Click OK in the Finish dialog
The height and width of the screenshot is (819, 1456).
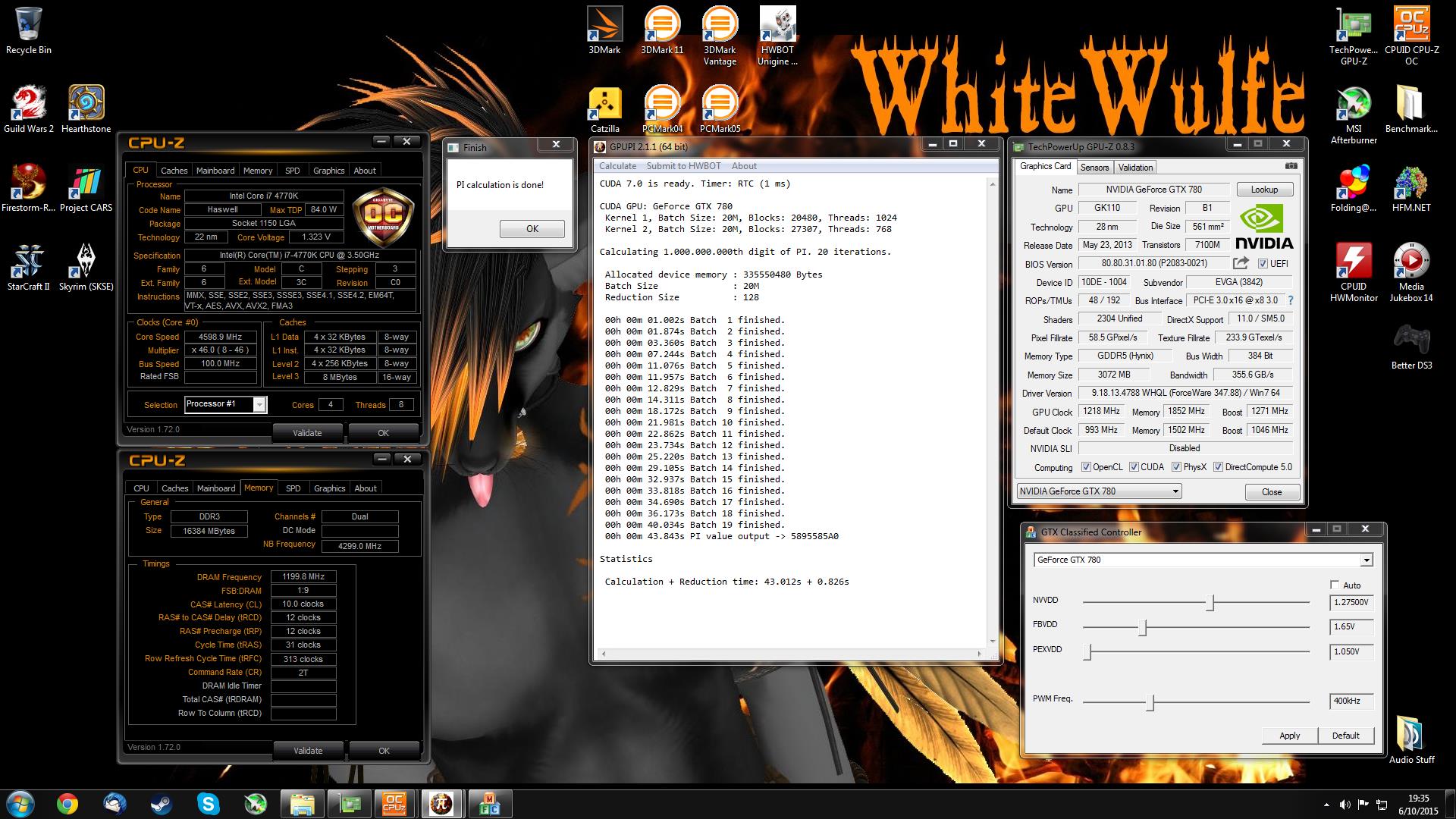[x=532, y=229]
